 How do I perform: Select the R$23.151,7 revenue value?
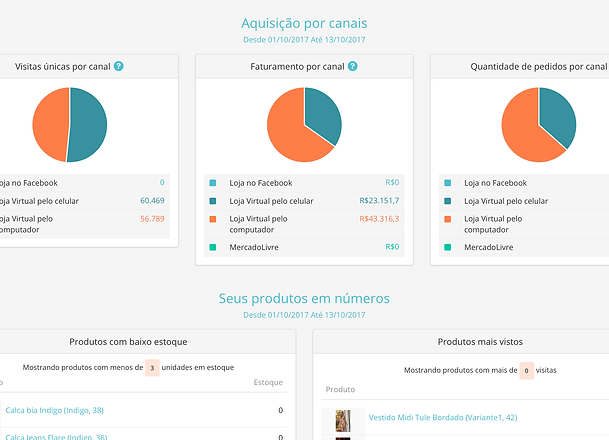click(379, 201)
